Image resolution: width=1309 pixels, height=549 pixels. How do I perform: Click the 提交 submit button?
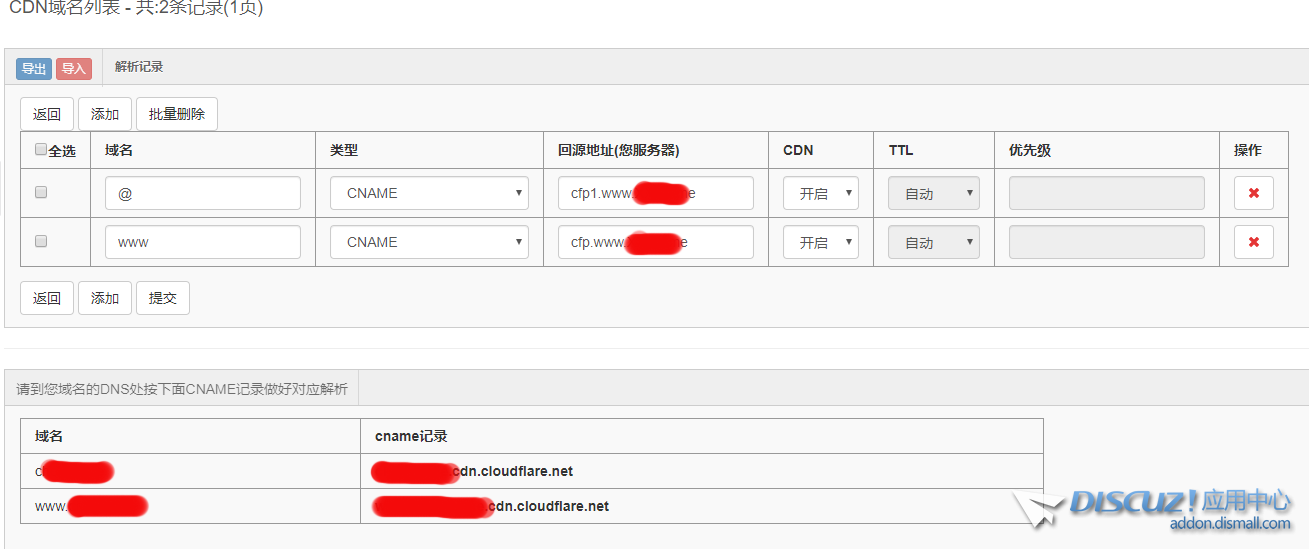coord(163,298)
